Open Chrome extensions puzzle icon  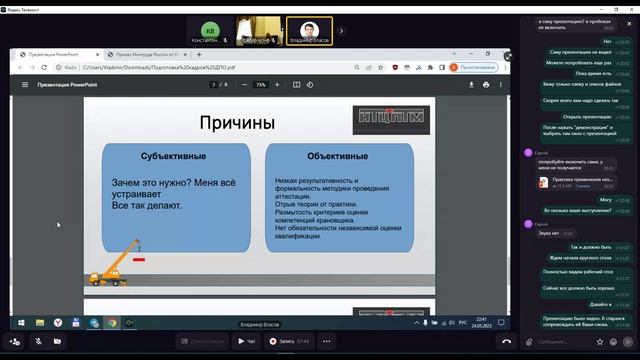coord(430,67)
